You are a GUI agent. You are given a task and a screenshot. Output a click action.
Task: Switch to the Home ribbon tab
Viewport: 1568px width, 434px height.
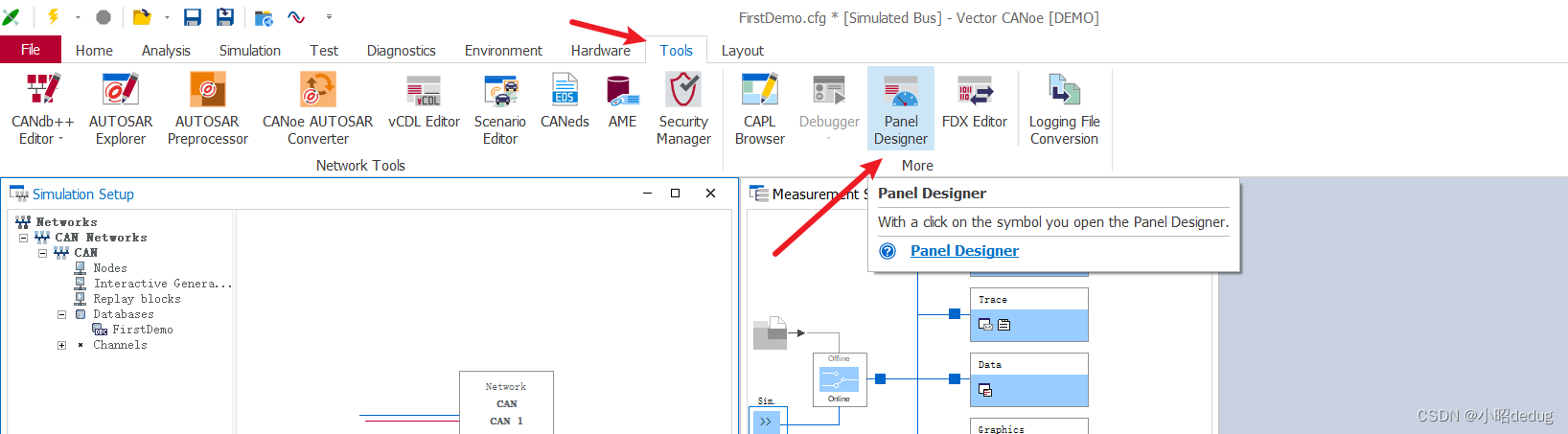pos(94,51)
